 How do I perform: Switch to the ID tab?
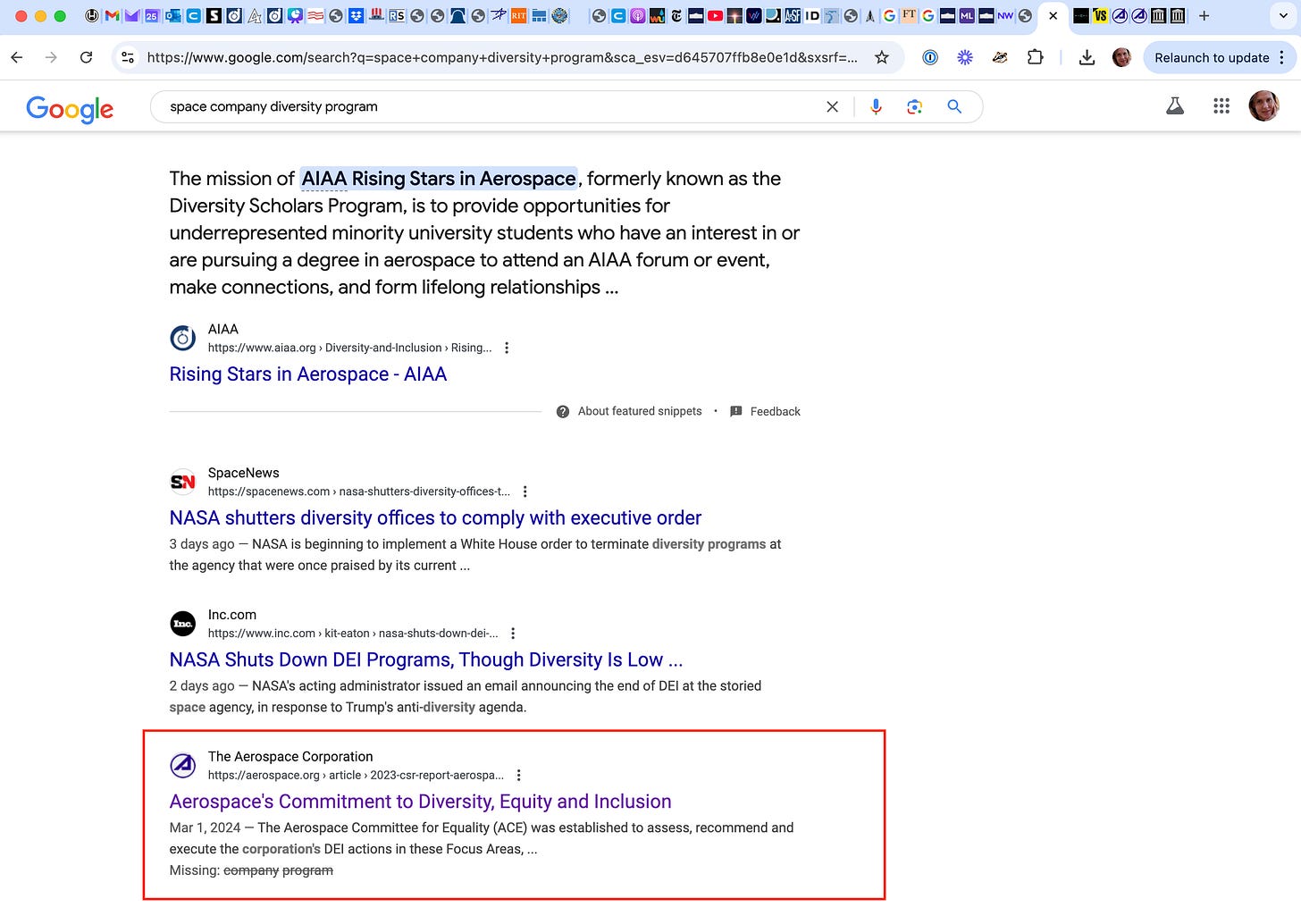812,15
